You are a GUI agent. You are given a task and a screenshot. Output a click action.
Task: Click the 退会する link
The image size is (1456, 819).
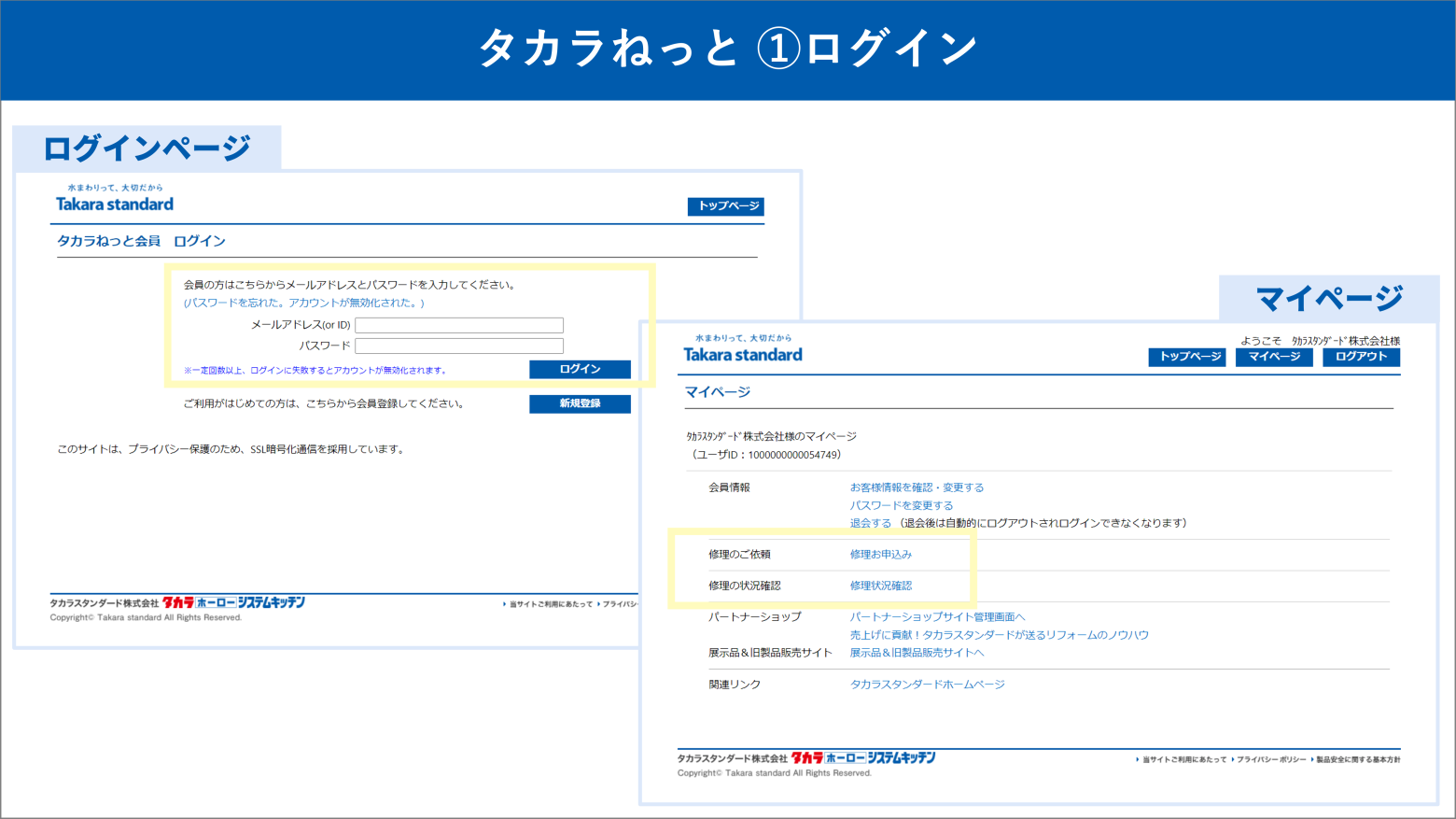pyautogui.click(x=871, y=523)
